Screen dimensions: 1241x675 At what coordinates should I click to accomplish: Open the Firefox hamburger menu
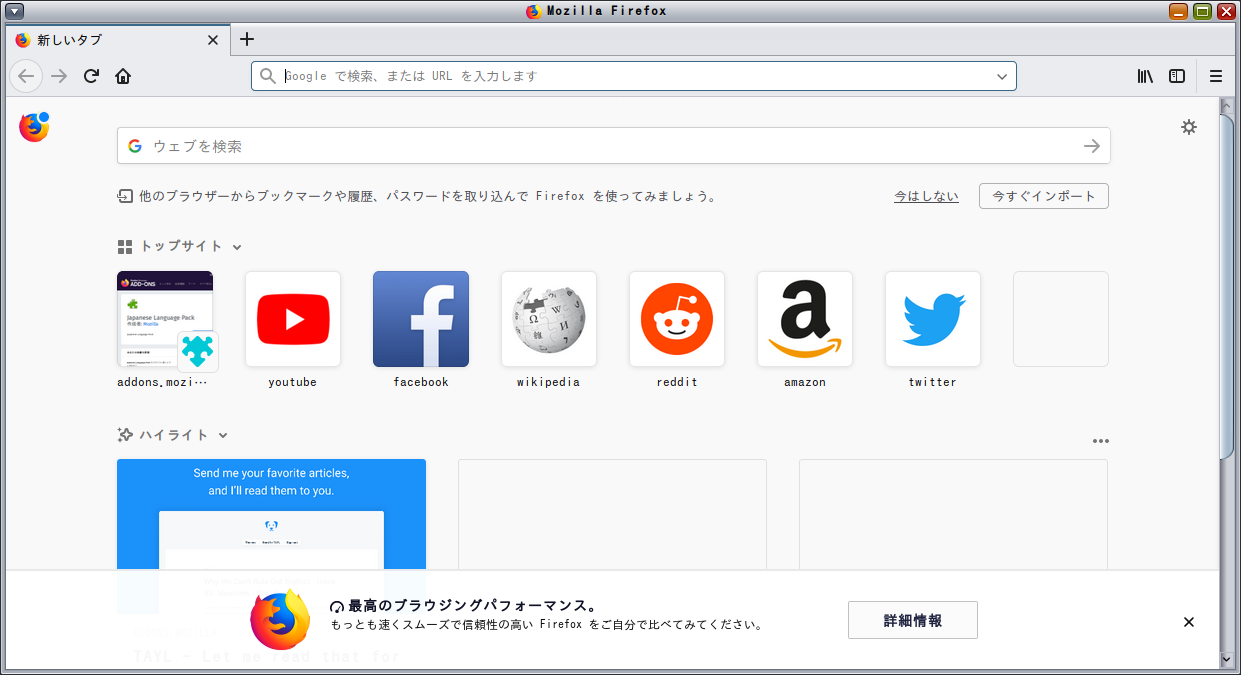pyautogui.click(x=1216, y=76)
